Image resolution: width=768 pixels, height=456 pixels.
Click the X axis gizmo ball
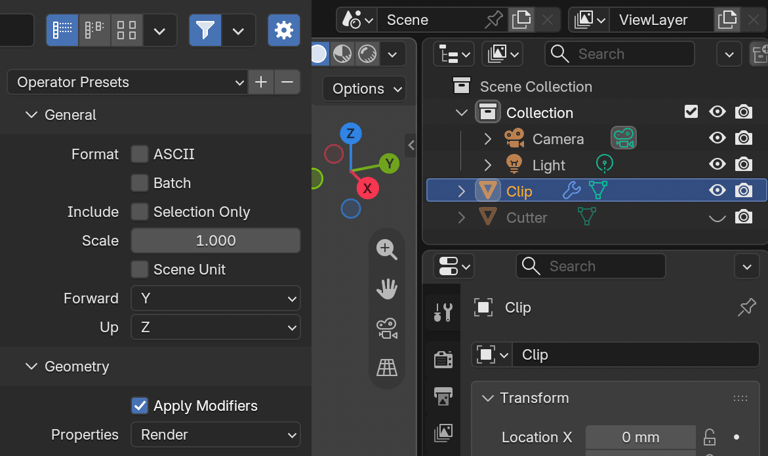pos(368,188)
